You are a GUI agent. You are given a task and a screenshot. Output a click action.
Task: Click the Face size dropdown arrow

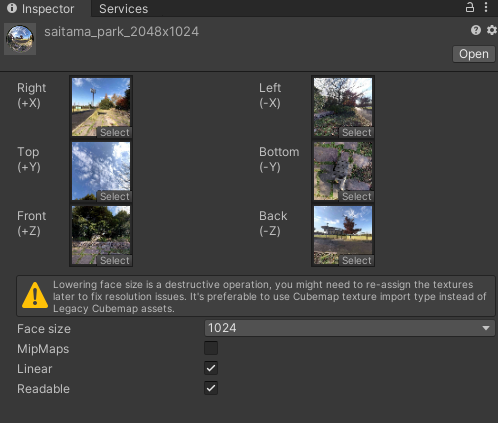[x=486, y=328]
